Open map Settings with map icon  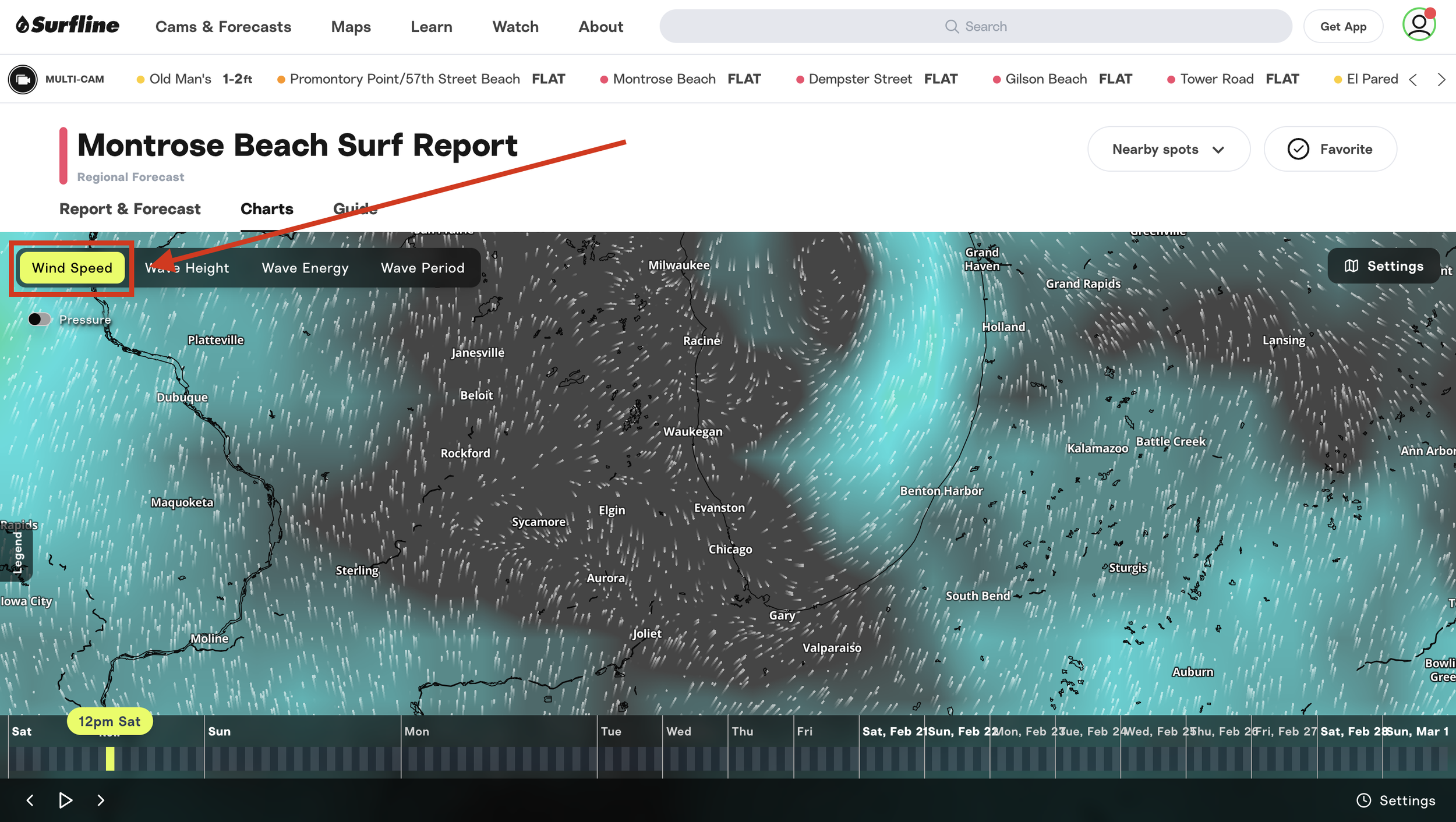coord(1383,266)
